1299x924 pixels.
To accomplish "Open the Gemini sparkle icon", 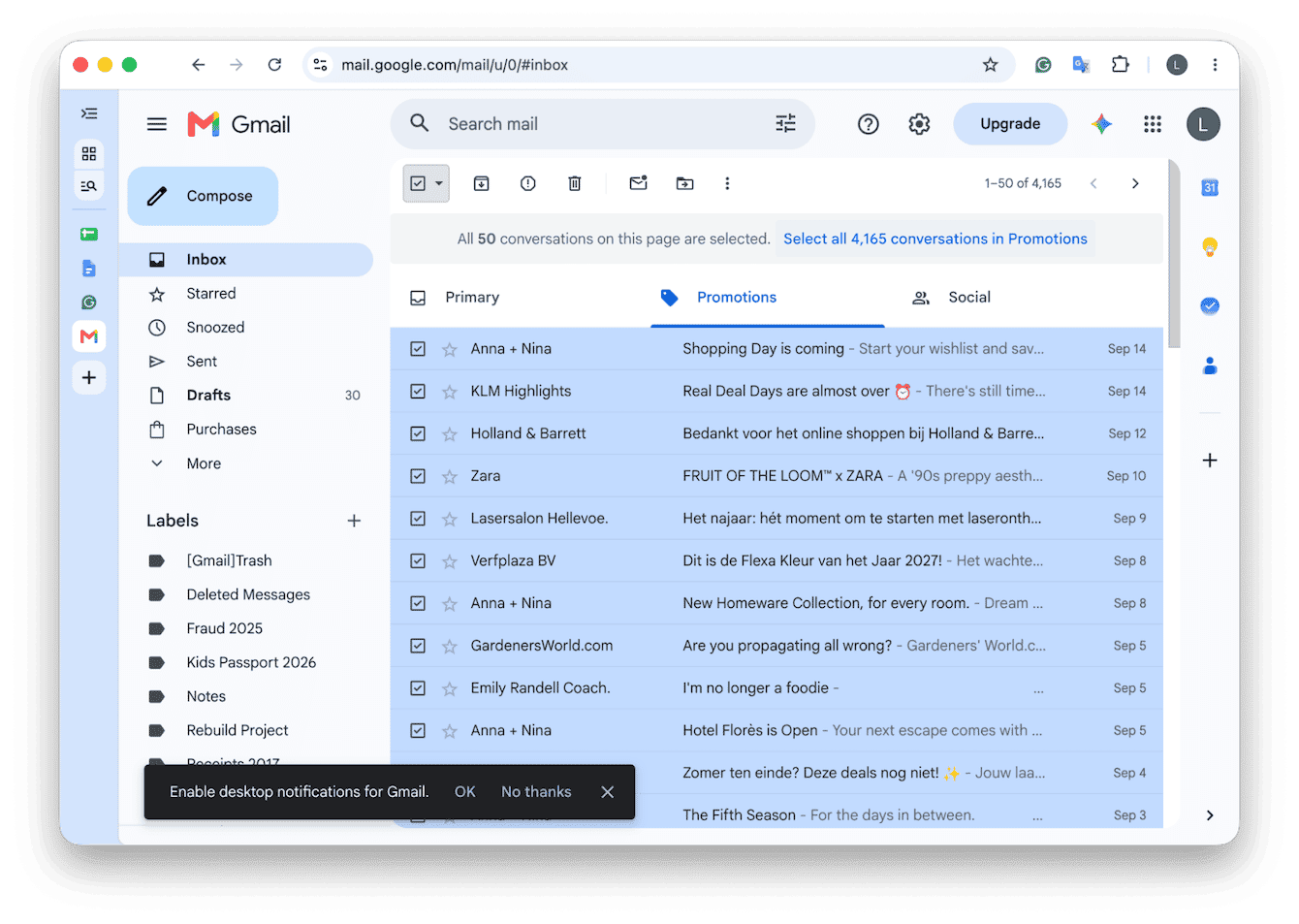I will [1101, 124].
